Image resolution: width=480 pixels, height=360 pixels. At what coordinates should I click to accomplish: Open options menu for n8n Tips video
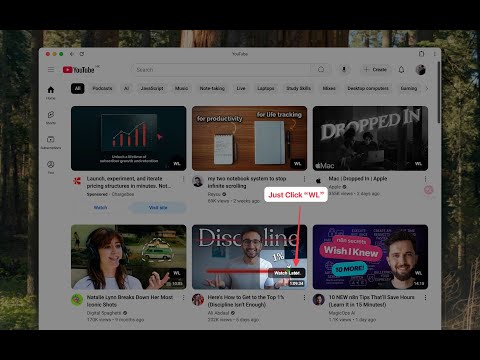tap(425, 297)
